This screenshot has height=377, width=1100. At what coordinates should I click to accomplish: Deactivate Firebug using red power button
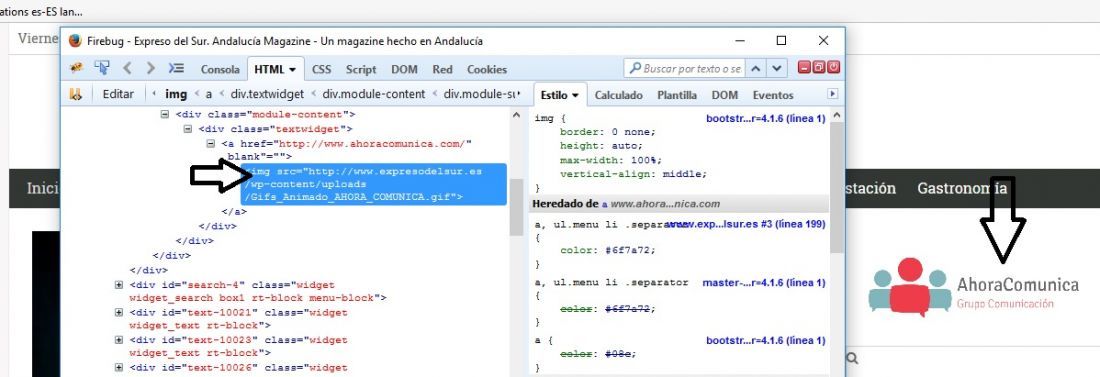833,67
